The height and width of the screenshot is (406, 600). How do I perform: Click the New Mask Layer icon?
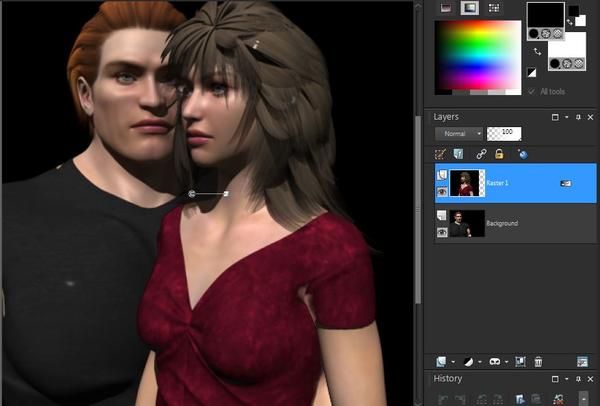click(495, 361)
